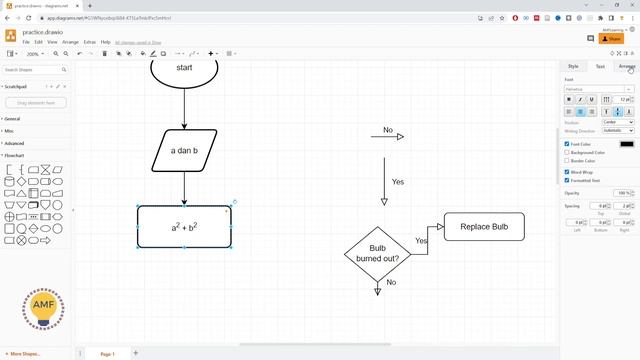Expand the Advanced shapes section
This screenshot has height=360, width=640.
pyautogui.click(x=13, y=143)
